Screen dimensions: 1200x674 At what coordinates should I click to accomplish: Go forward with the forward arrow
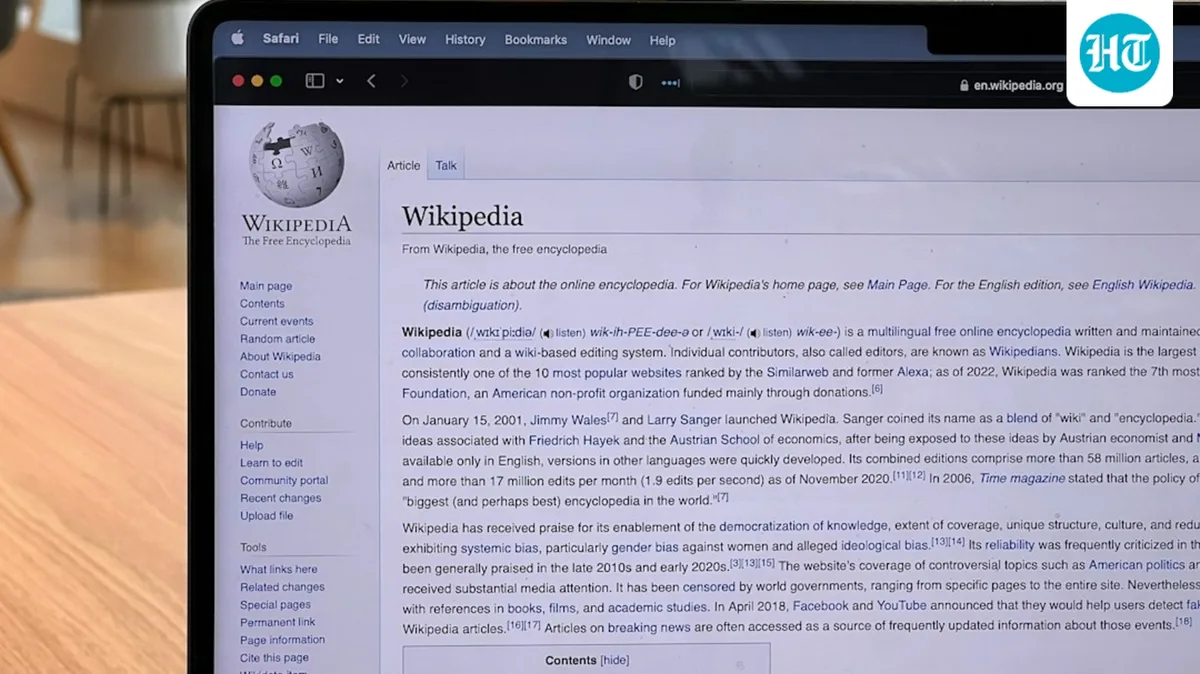coord(404,81)
